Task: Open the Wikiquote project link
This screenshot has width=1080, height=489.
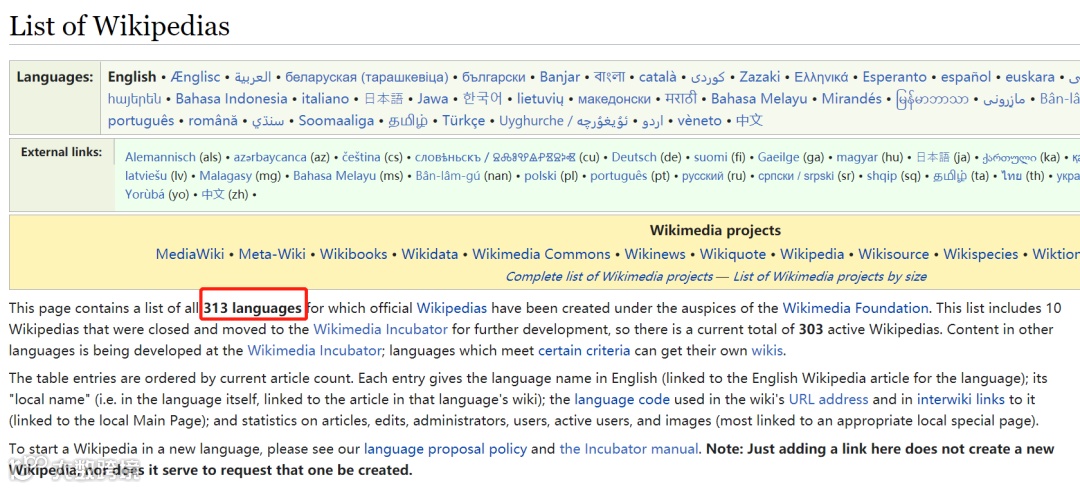Action: [733, 254]
